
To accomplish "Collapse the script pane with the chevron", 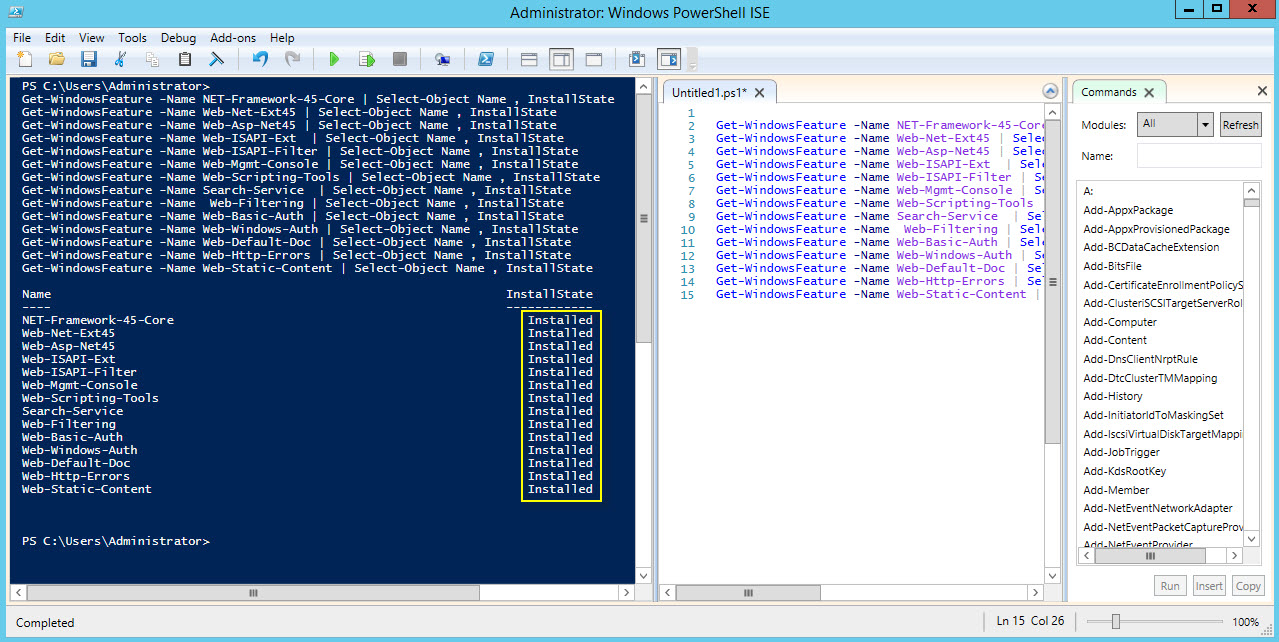I will coord(1050,90).
